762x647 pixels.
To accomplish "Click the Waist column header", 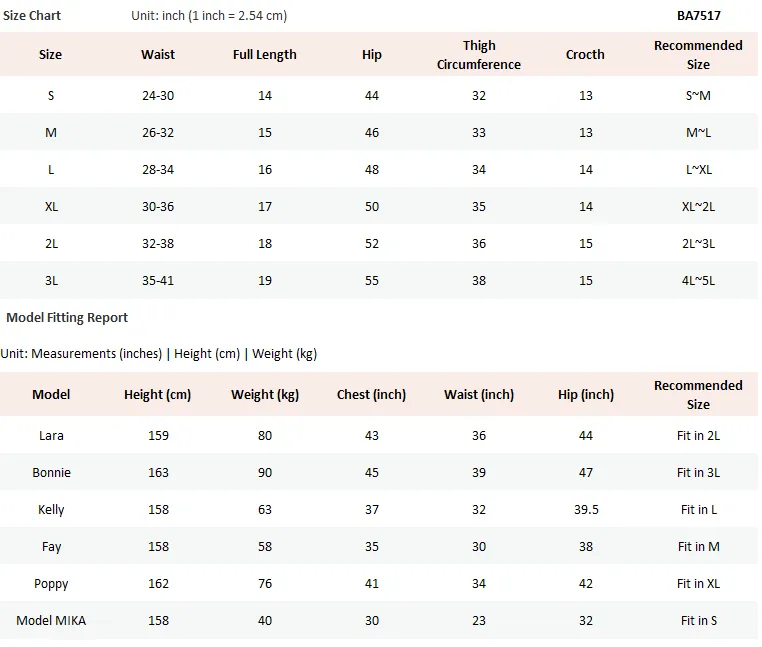I will click(x=158, y=54).
